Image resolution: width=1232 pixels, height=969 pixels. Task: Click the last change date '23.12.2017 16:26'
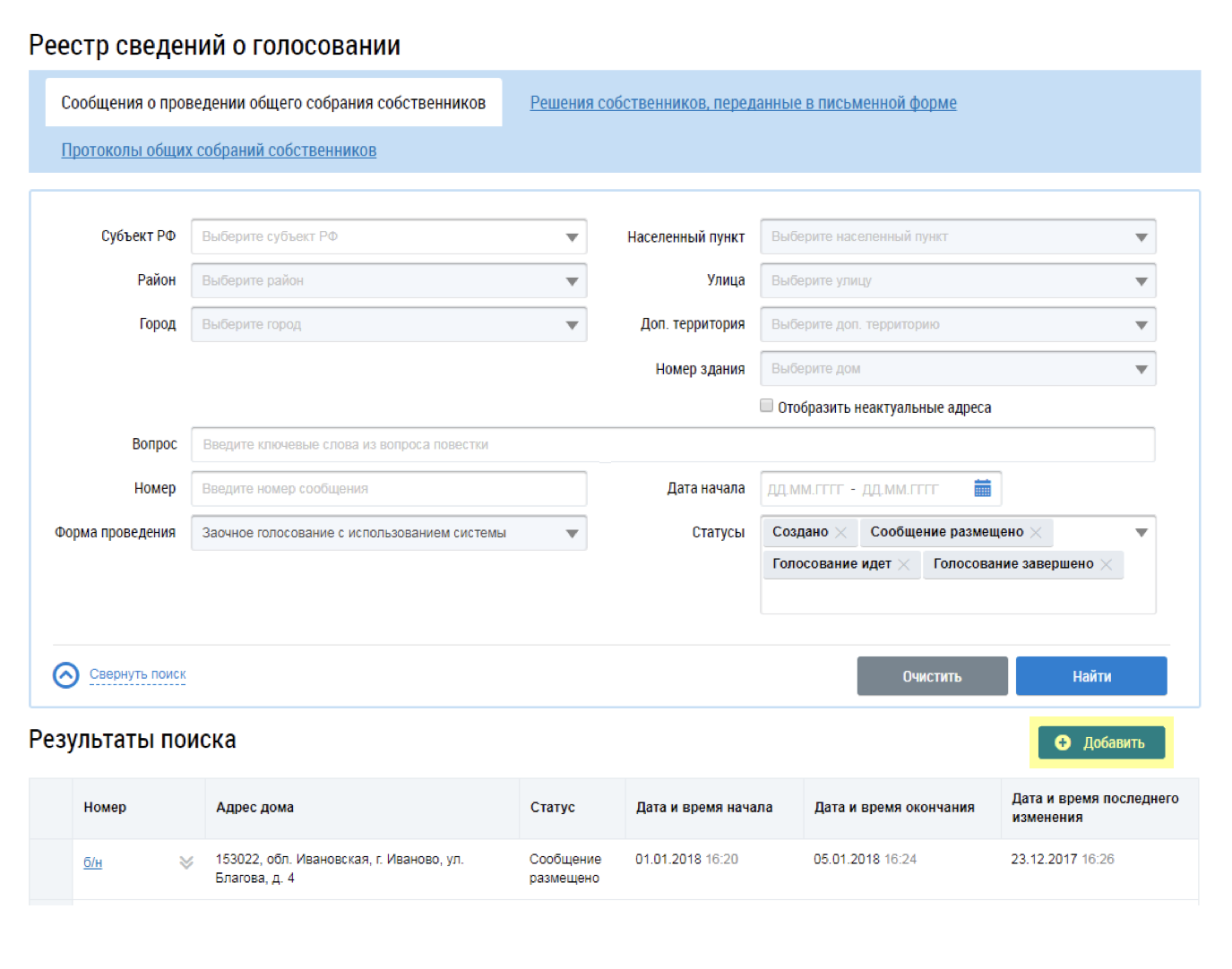1063,859
